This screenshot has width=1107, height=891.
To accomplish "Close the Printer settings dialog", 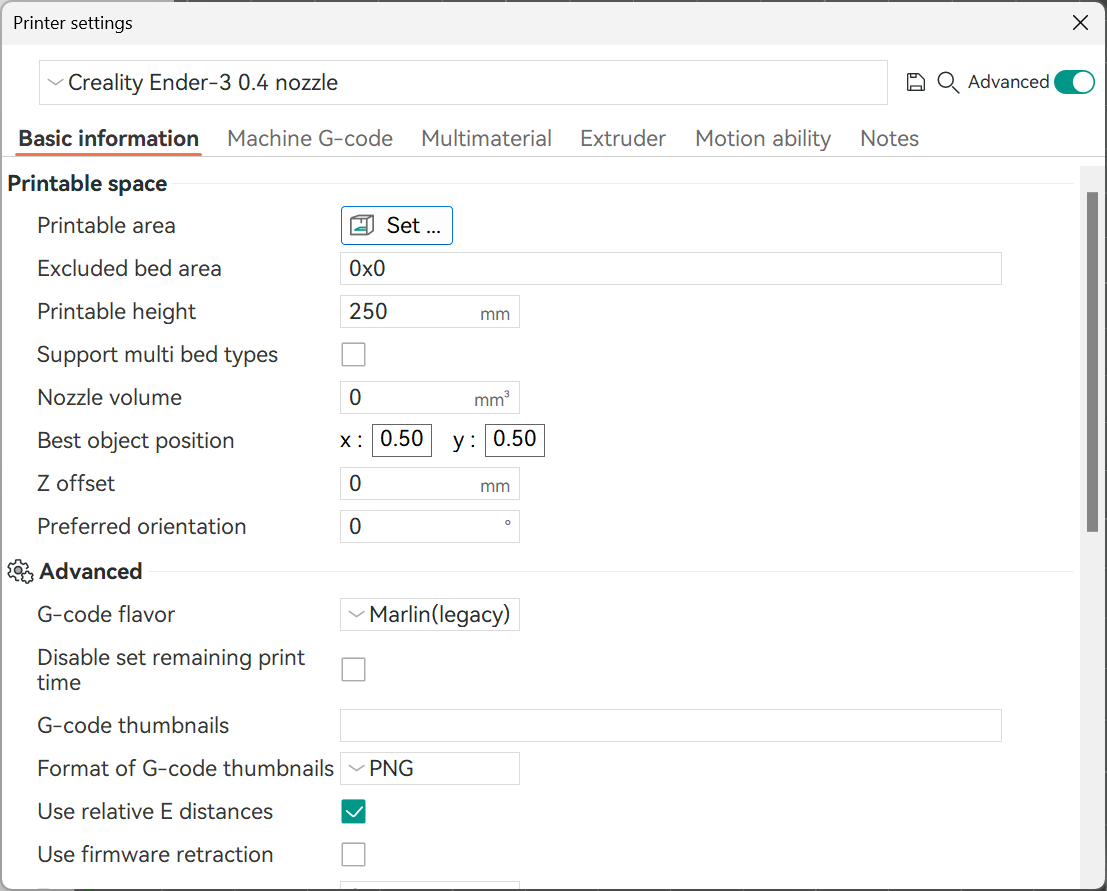I will point(1080,23).
